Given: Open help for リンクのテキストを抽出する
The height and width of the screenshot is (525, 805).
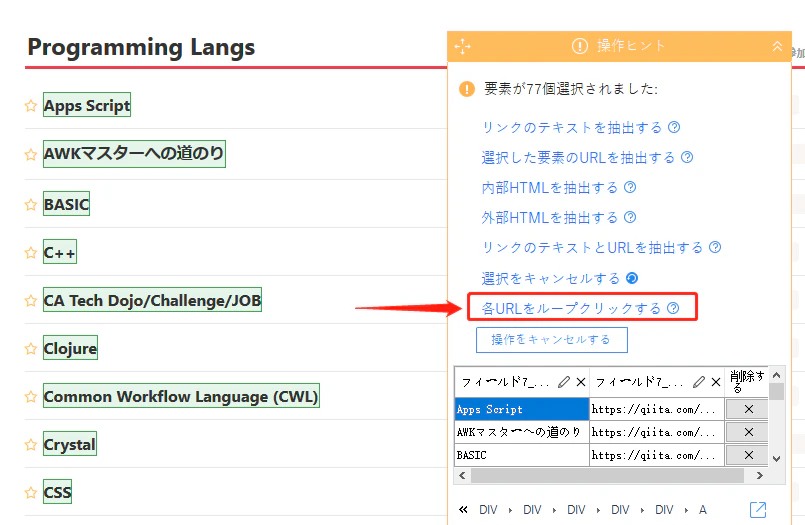Looking at the screenshot, I should pos(674,127).
